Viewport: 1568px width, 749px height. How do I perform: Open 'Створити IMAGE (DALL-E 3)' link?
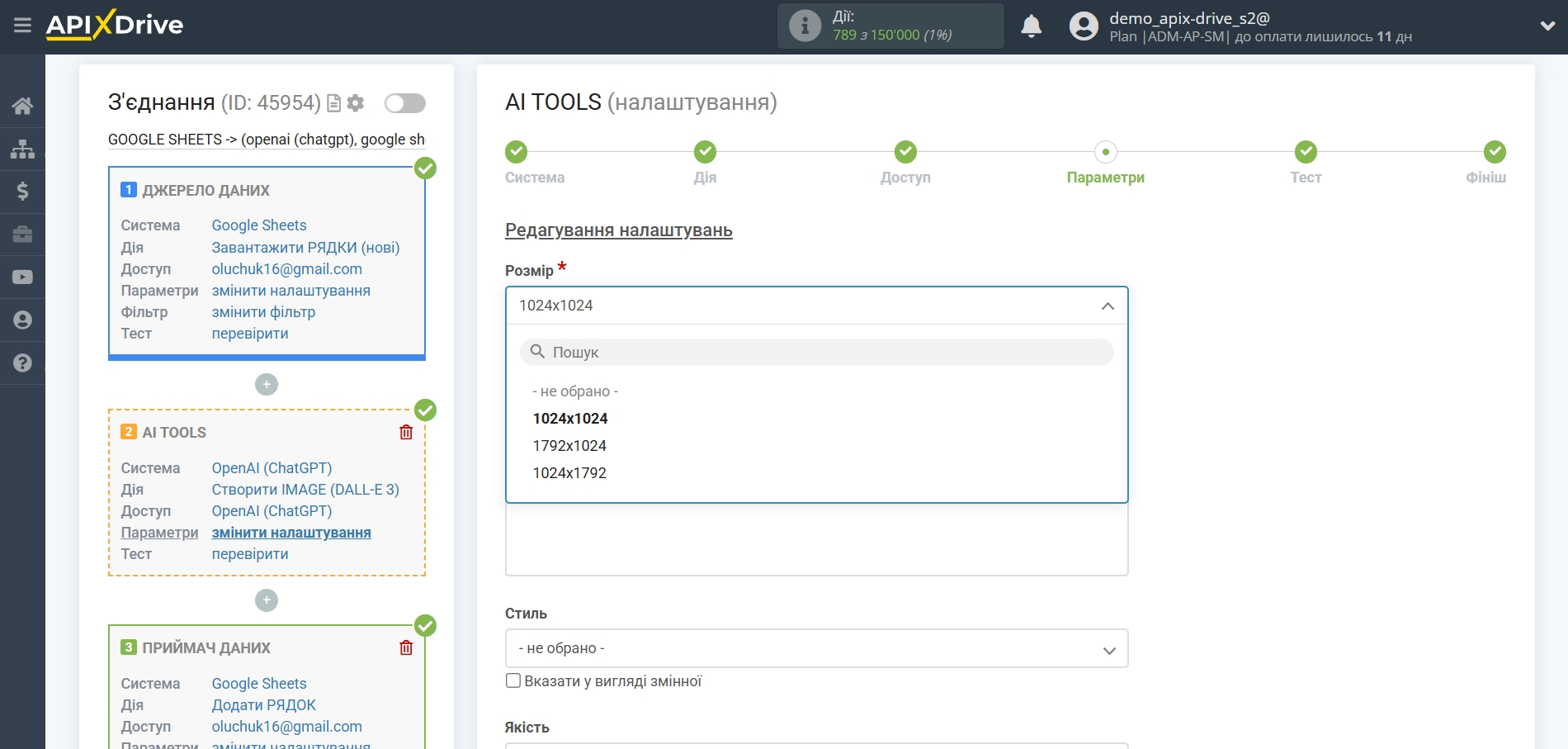click(305, 490)
